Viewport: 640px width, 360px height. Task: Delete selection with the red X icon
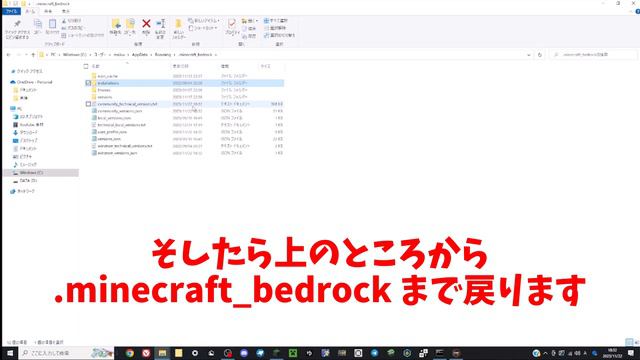coord(146,24)
